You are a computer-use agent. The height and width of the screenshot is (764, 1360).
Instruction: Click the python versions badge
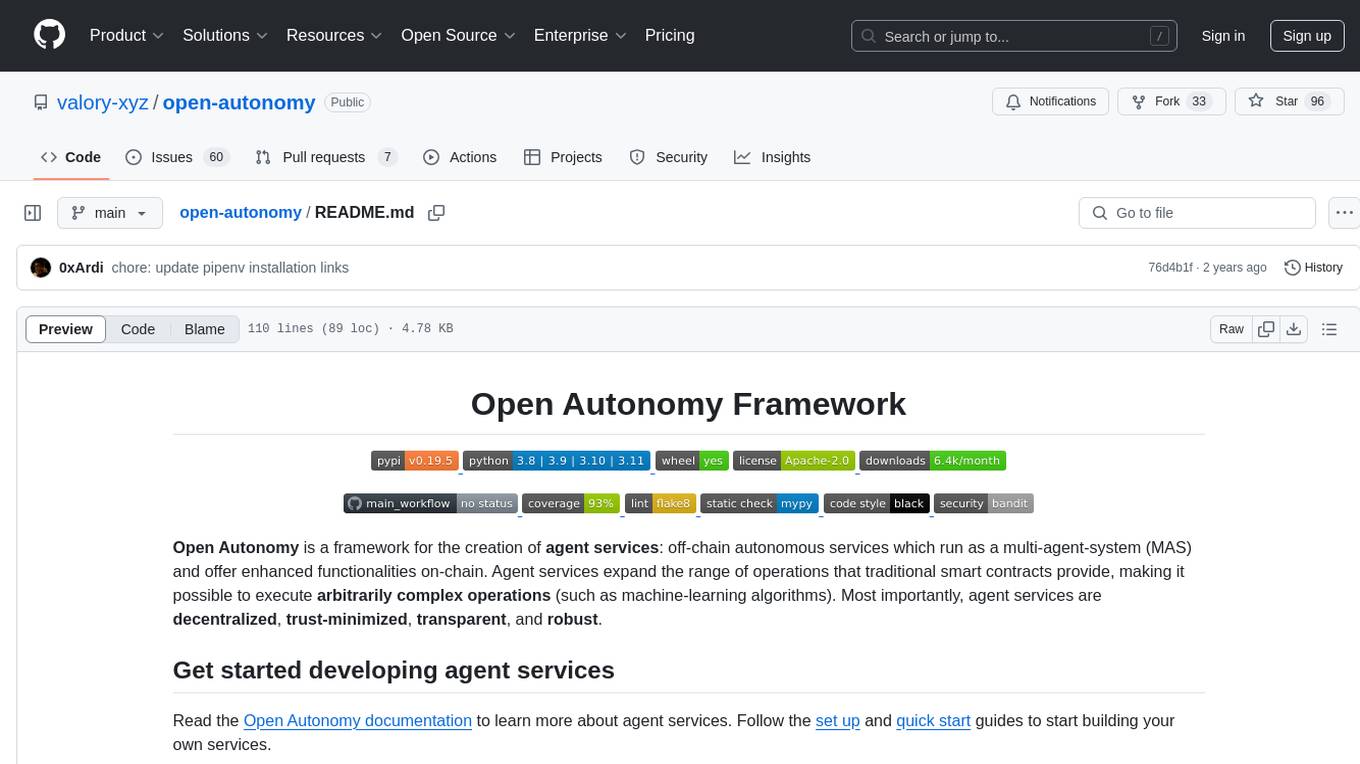[557, 461]
